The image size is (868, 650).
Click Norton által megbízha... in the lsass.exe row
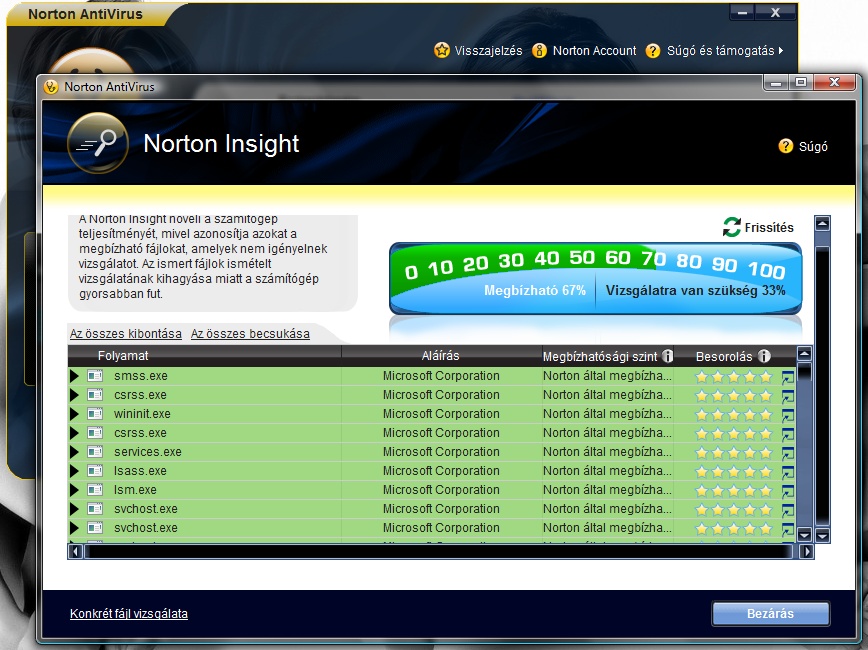pos(607,471)
